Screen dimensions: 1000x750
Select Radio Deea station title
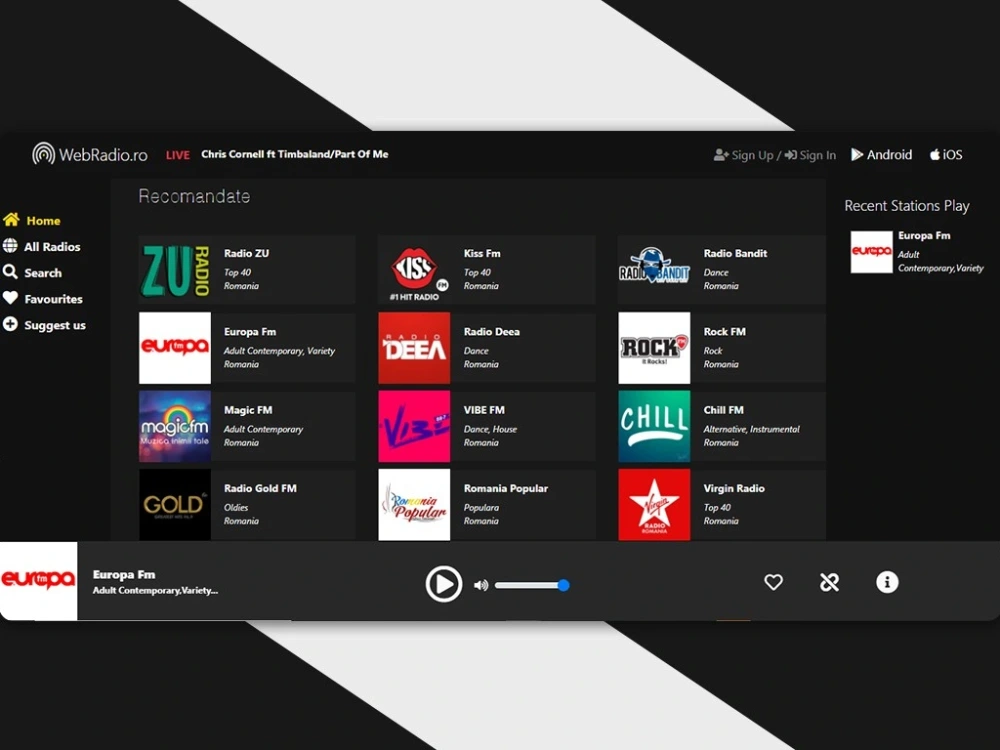(x=492, y=332)
